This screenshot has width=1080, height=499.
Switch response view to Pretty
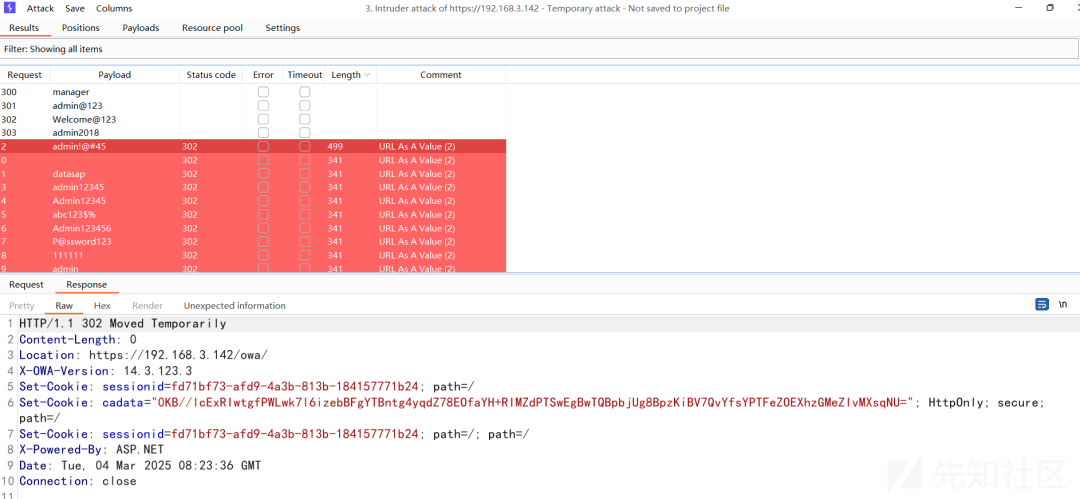[22, 305]
